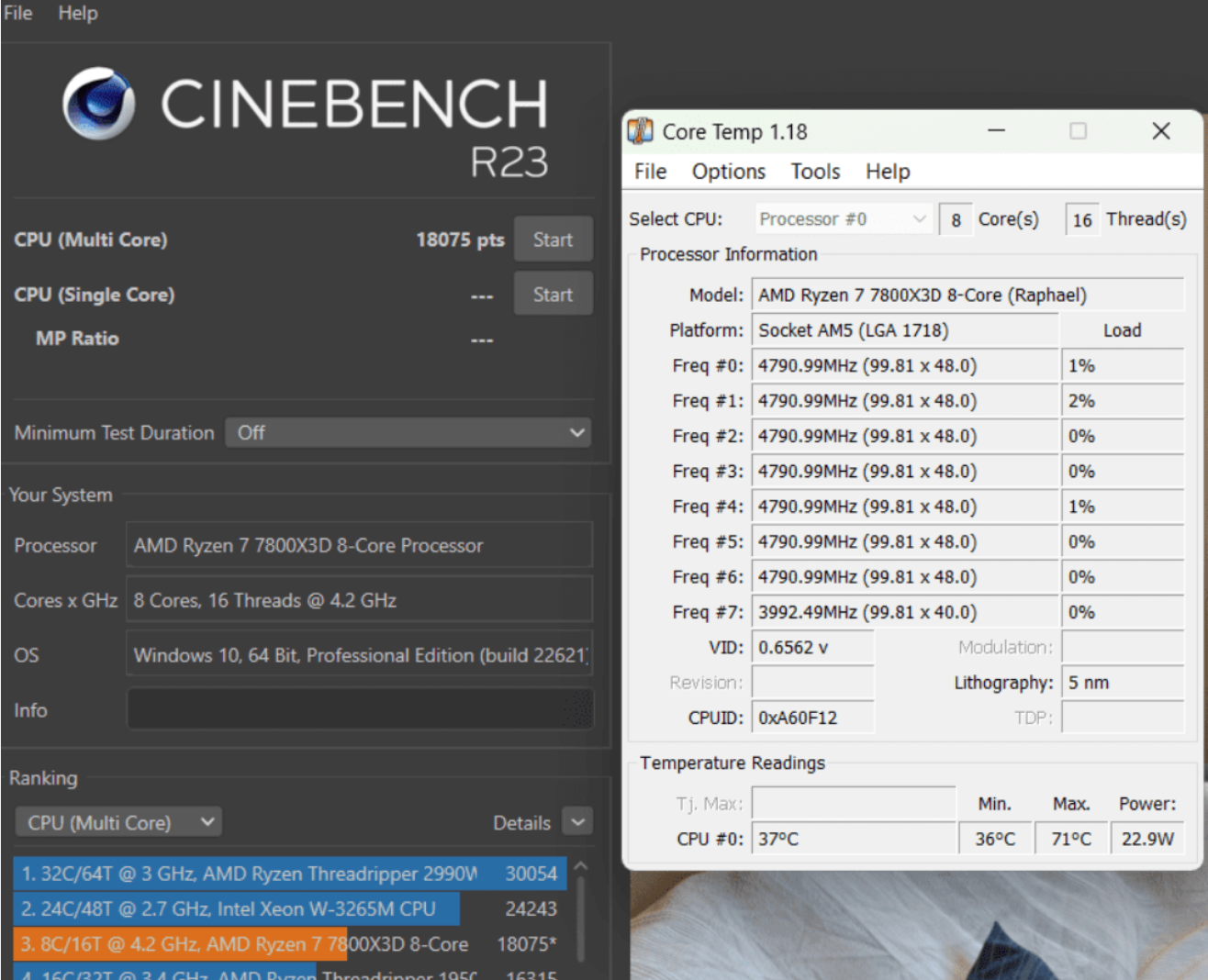Click the Freq #1 load 2% value
1208x980 pixels.
click(x=1123, y=401)
